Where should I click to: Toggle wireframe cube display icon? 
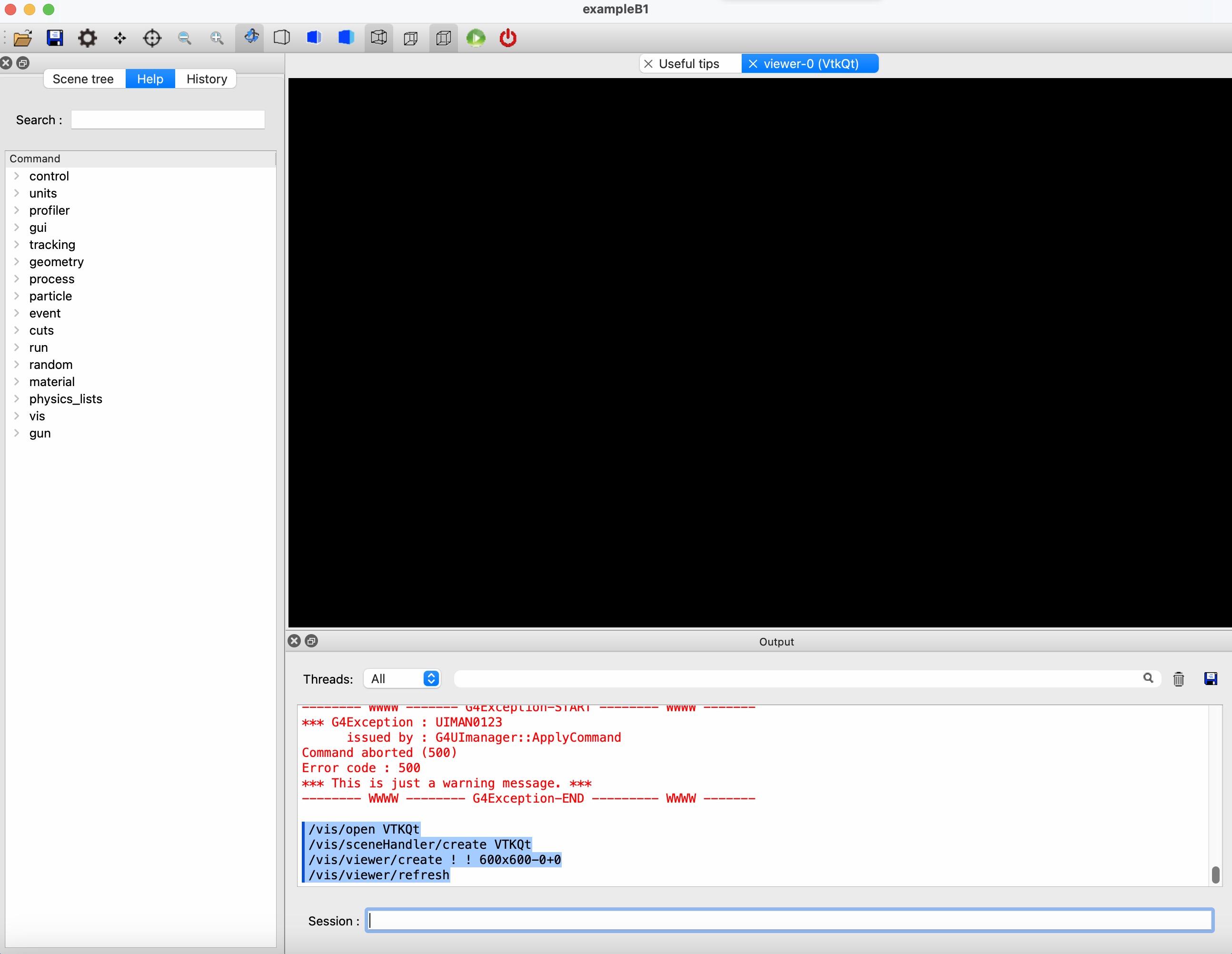379,39
